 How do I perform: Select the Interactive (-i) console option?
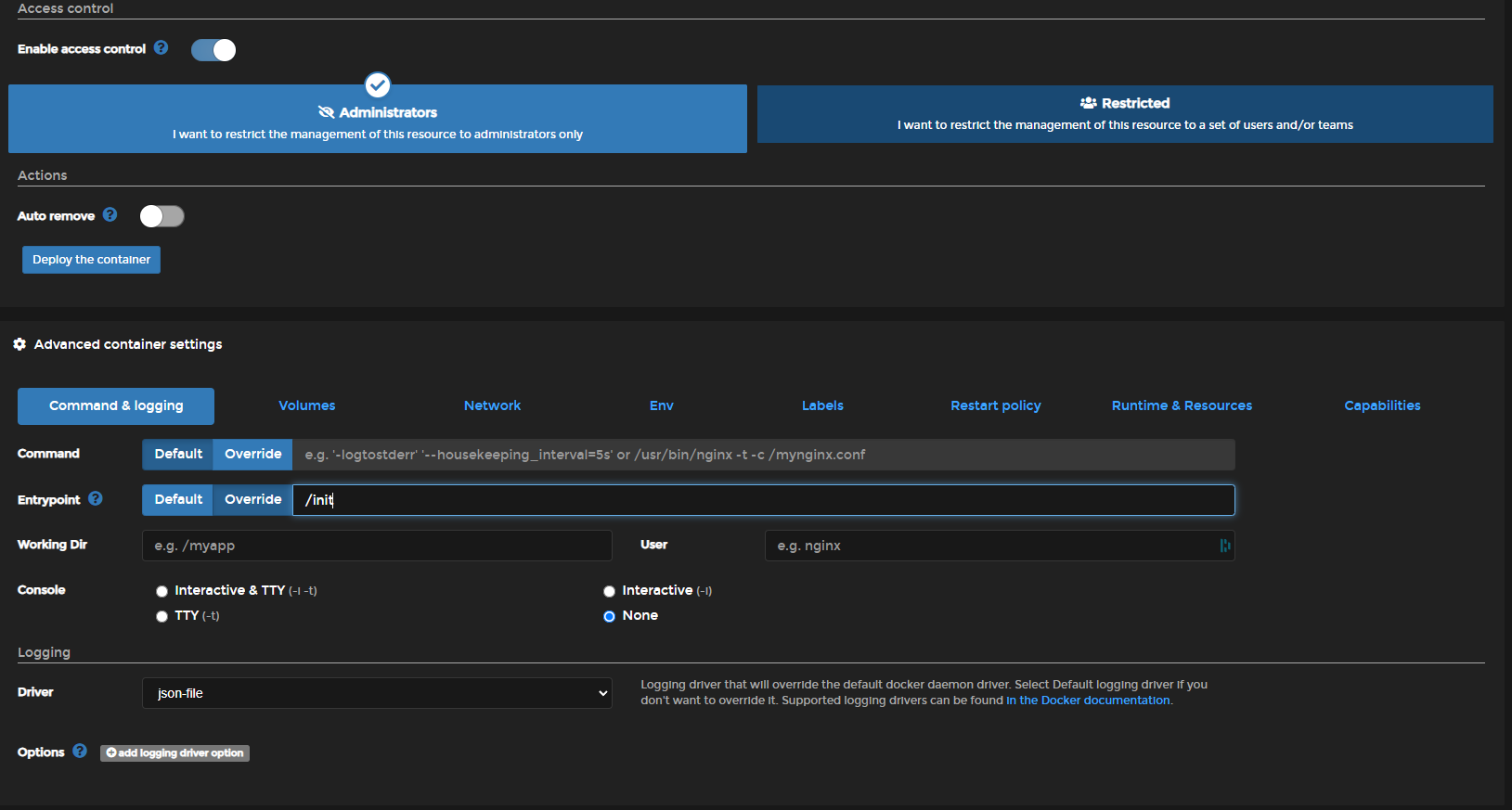click(x=610, y=591)
